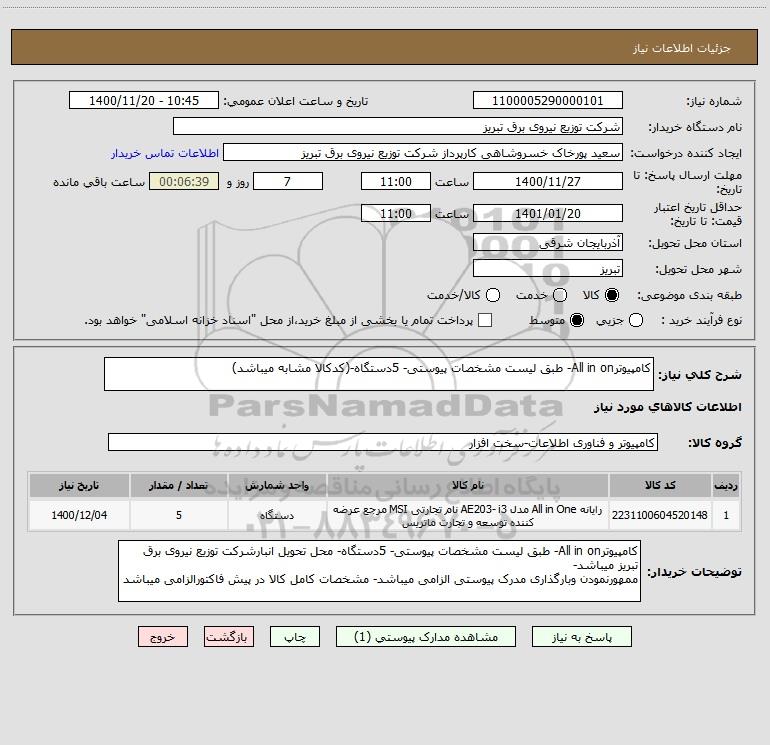Click the need date cell 1400/12/04
Screen dimensions: 770x745
(x=79, y=515)
